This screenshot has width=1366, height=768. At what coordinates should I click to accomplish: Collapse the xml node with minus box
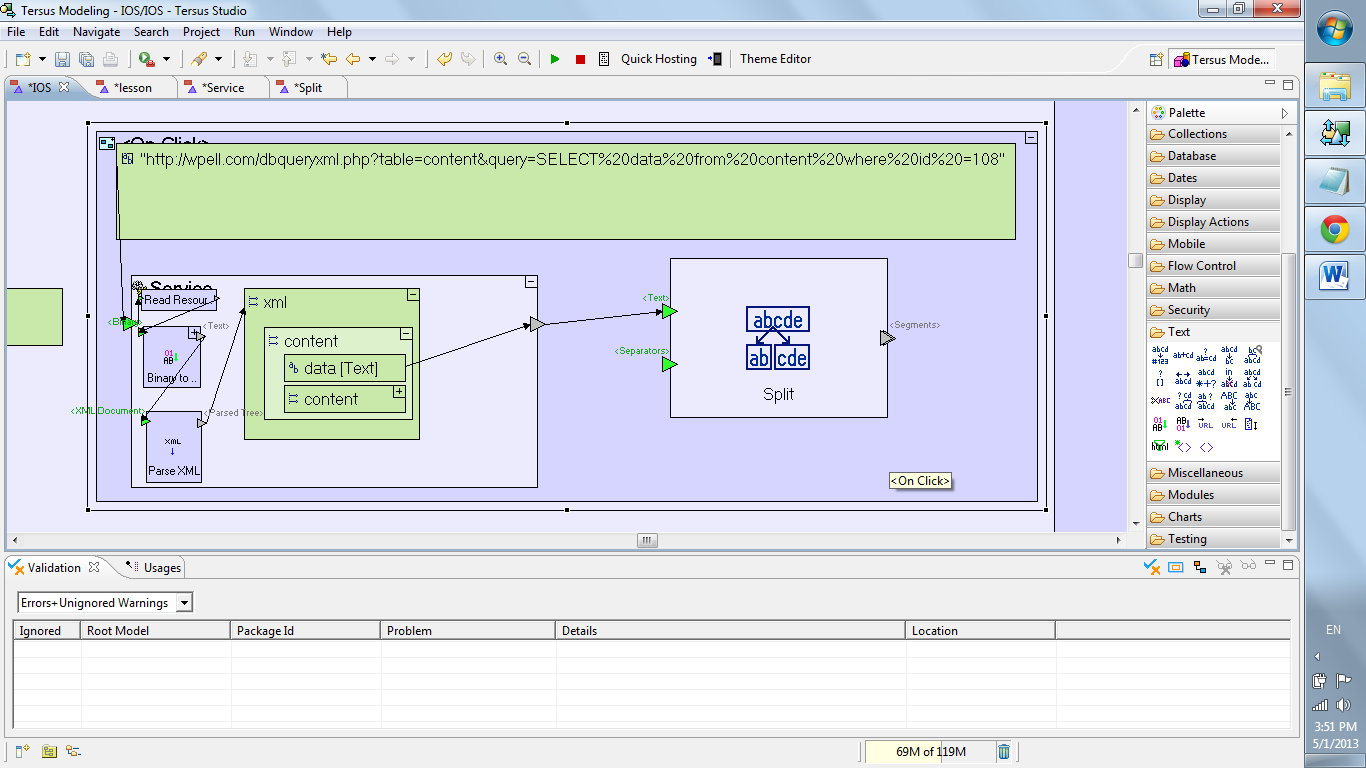(412, 295)
